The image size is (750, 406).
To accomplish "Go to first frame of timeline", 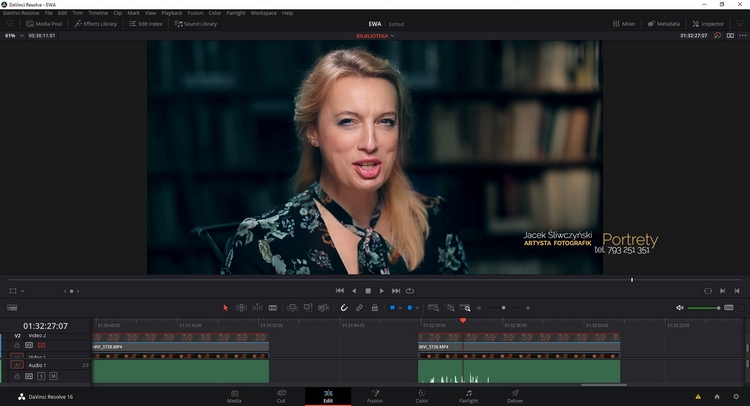I will 340,291.
